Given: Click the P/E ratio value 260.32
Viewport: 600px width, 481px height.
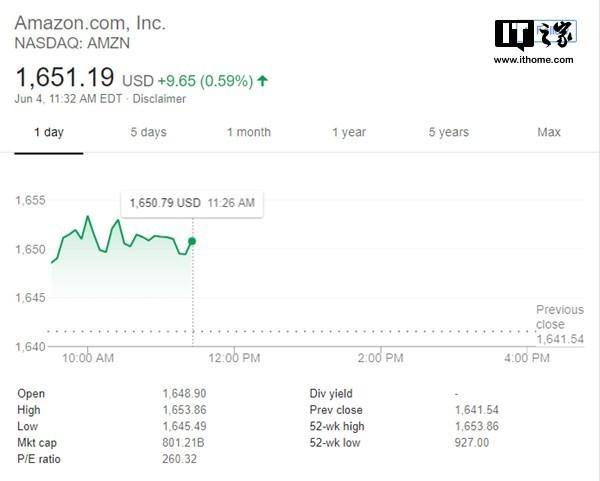Looking at the screenshot, I should [179, 459].
